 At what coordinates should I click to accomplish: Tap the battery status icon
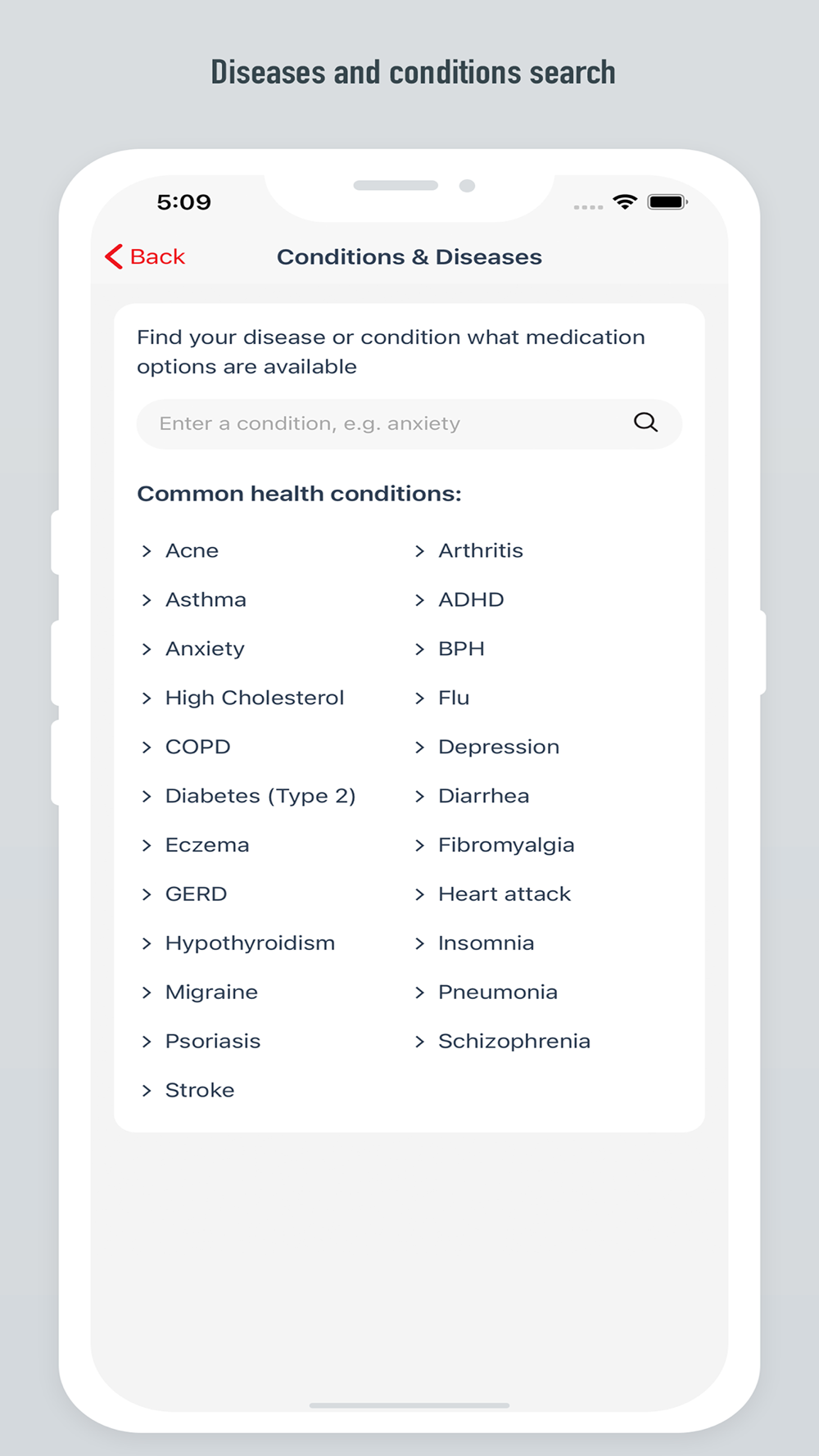click(x=667, y=202)
